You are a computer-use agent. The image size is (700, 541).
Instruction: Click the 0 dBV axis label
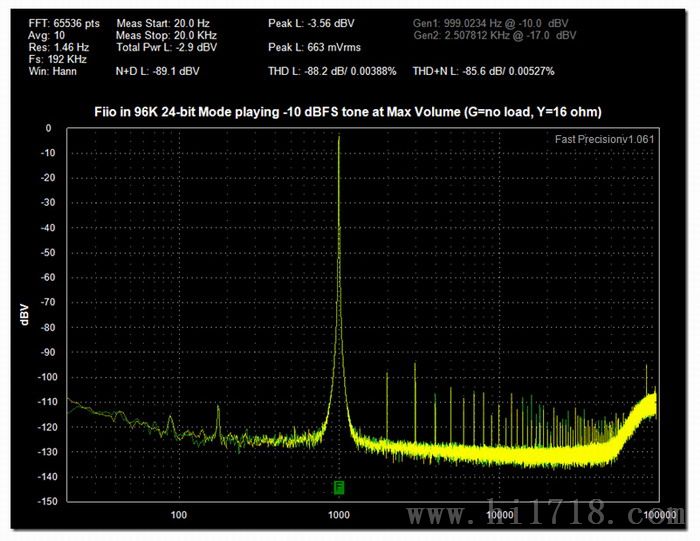point(49,129)
